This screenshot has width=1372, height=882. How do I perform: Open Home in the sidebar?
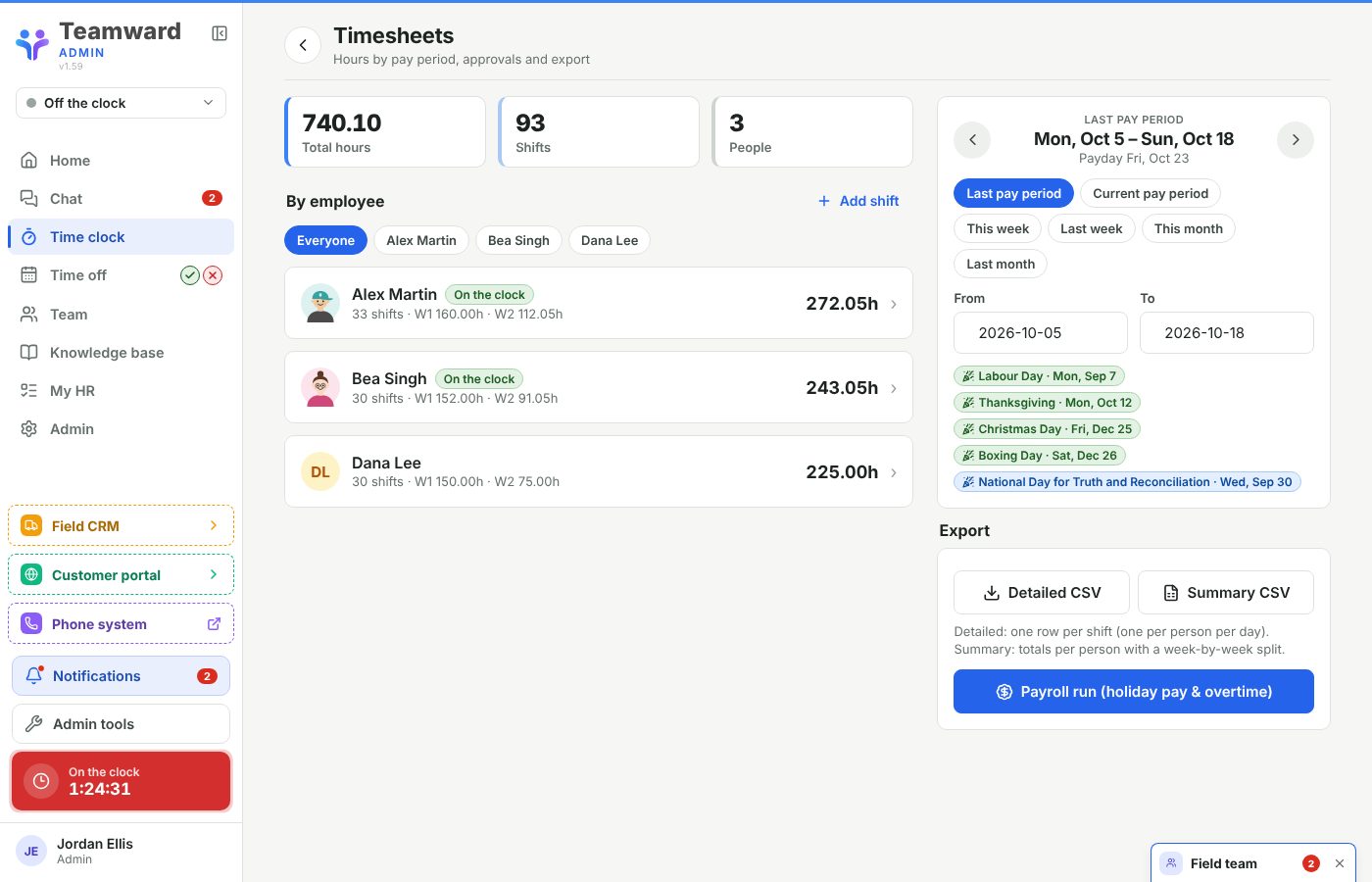pos(121,161)
